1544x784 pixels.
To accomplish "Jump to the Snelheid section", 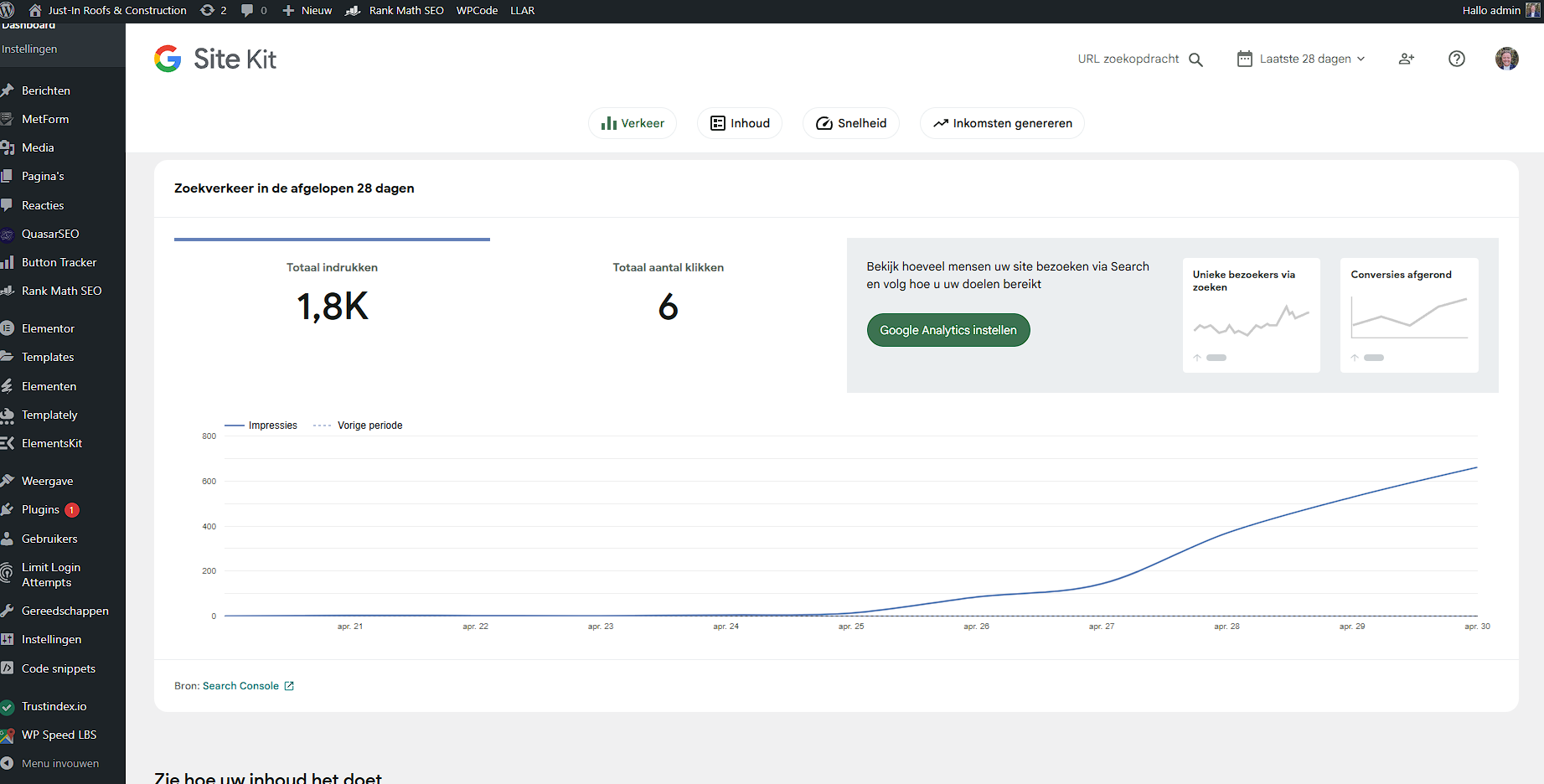I will [x=851, y=123].
